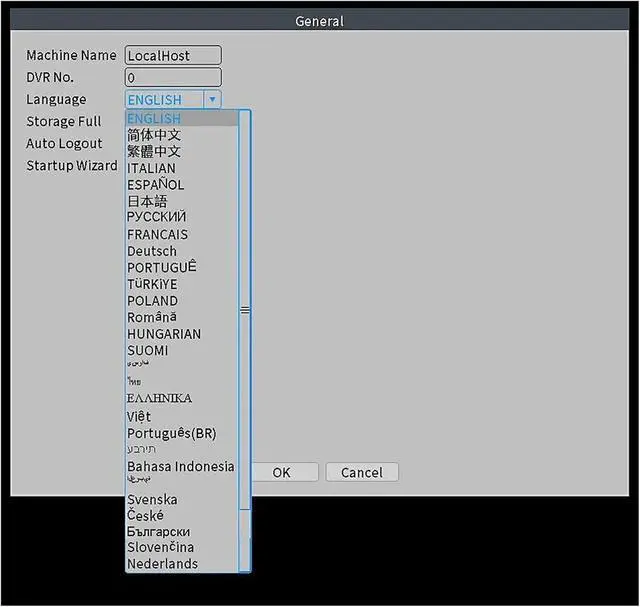Click the OK button
Screen dimensions: 640x607
pyautogui.click(x=282, y=472)
